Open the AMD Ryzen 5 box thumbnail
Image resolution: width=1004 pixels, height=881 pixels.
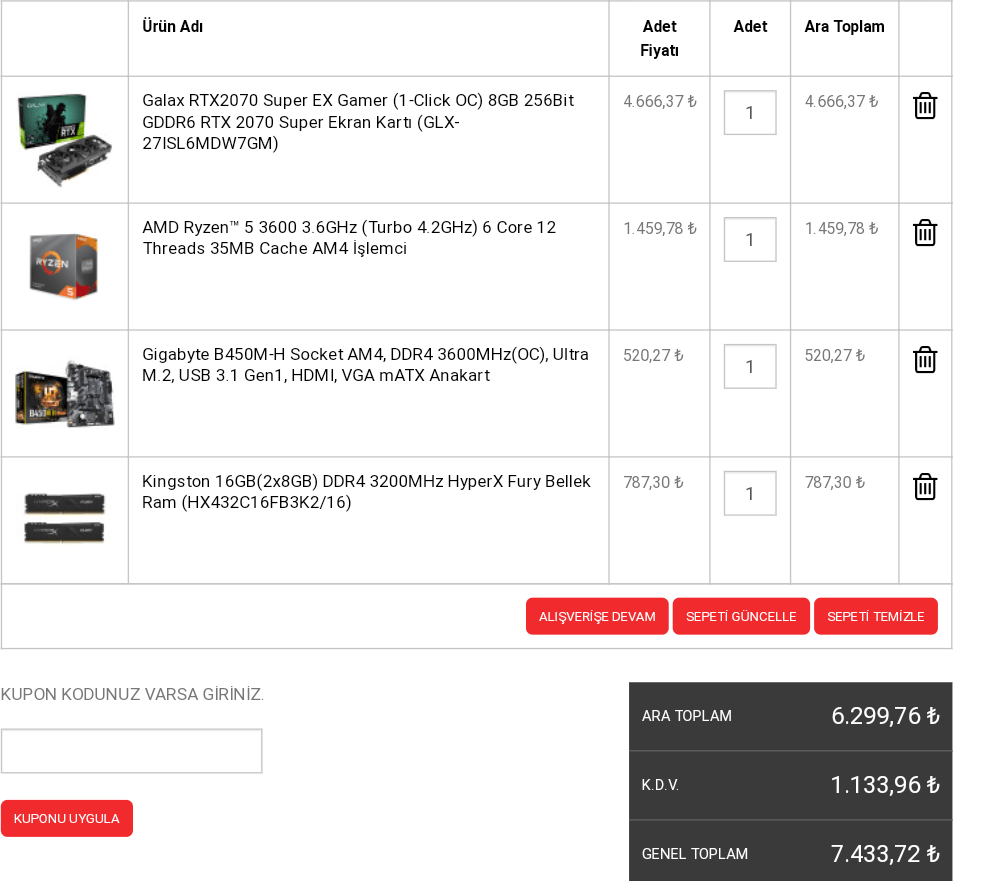tap(64, 266)
